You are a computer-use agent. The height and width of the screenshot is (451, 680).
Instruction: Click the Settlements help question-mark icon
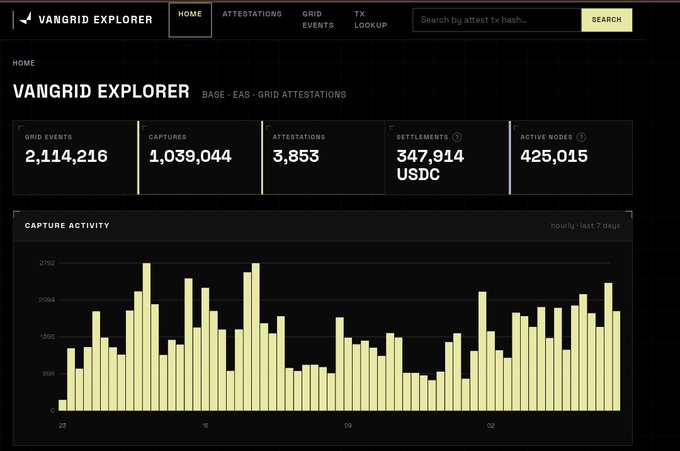(457, 137)
